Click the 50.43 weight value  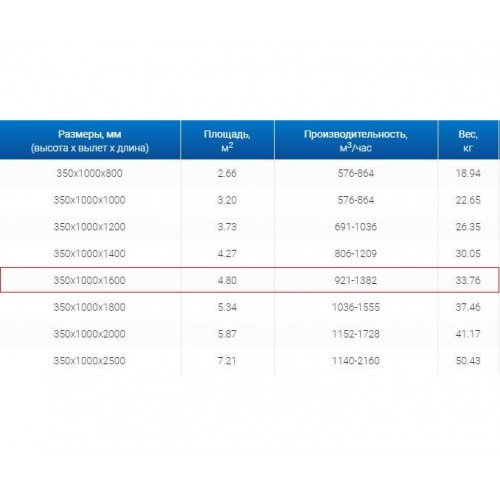point(468,360)
